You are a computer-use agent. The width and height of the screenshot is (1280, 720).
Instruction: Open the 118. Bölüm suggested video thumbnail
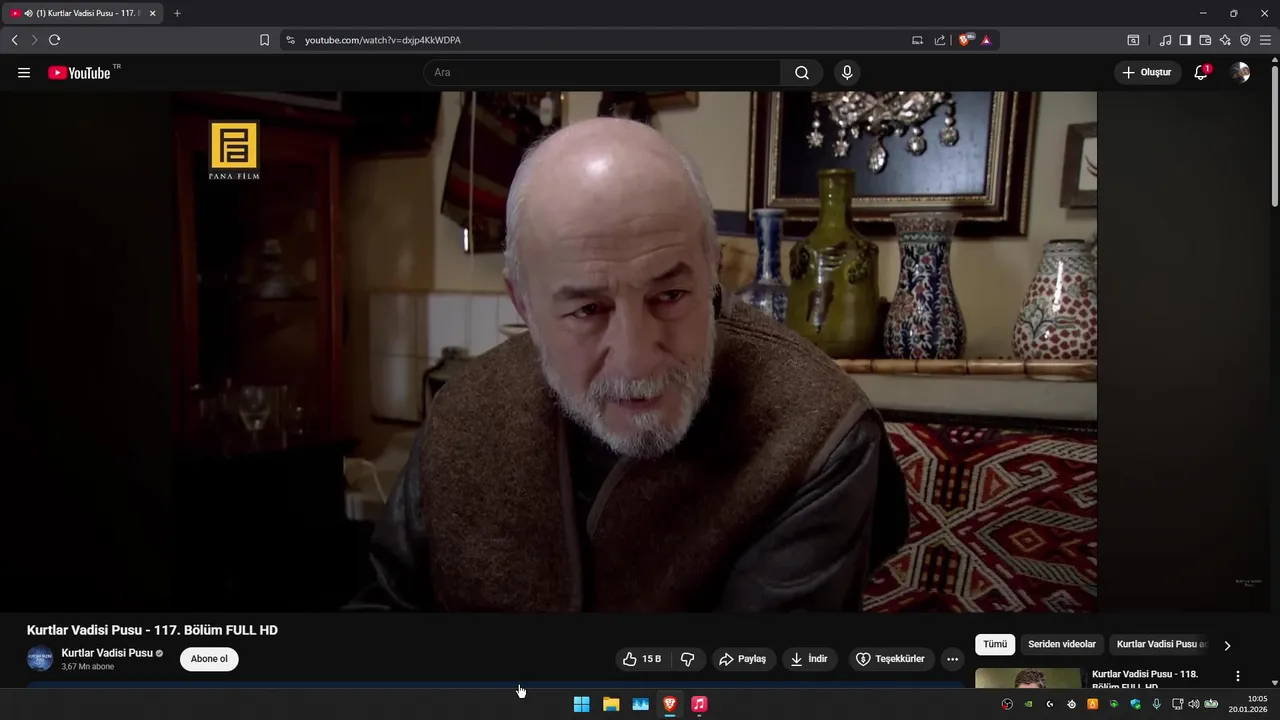point(1028,678)
